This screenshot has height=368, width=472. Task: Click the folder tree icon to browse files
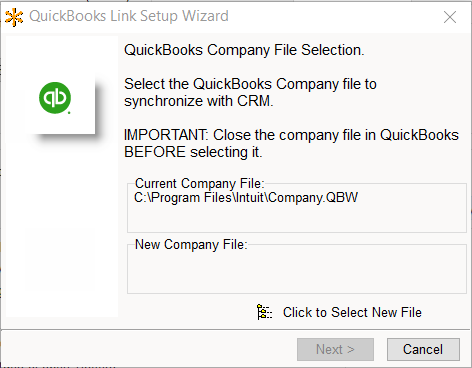coord(265,312)
